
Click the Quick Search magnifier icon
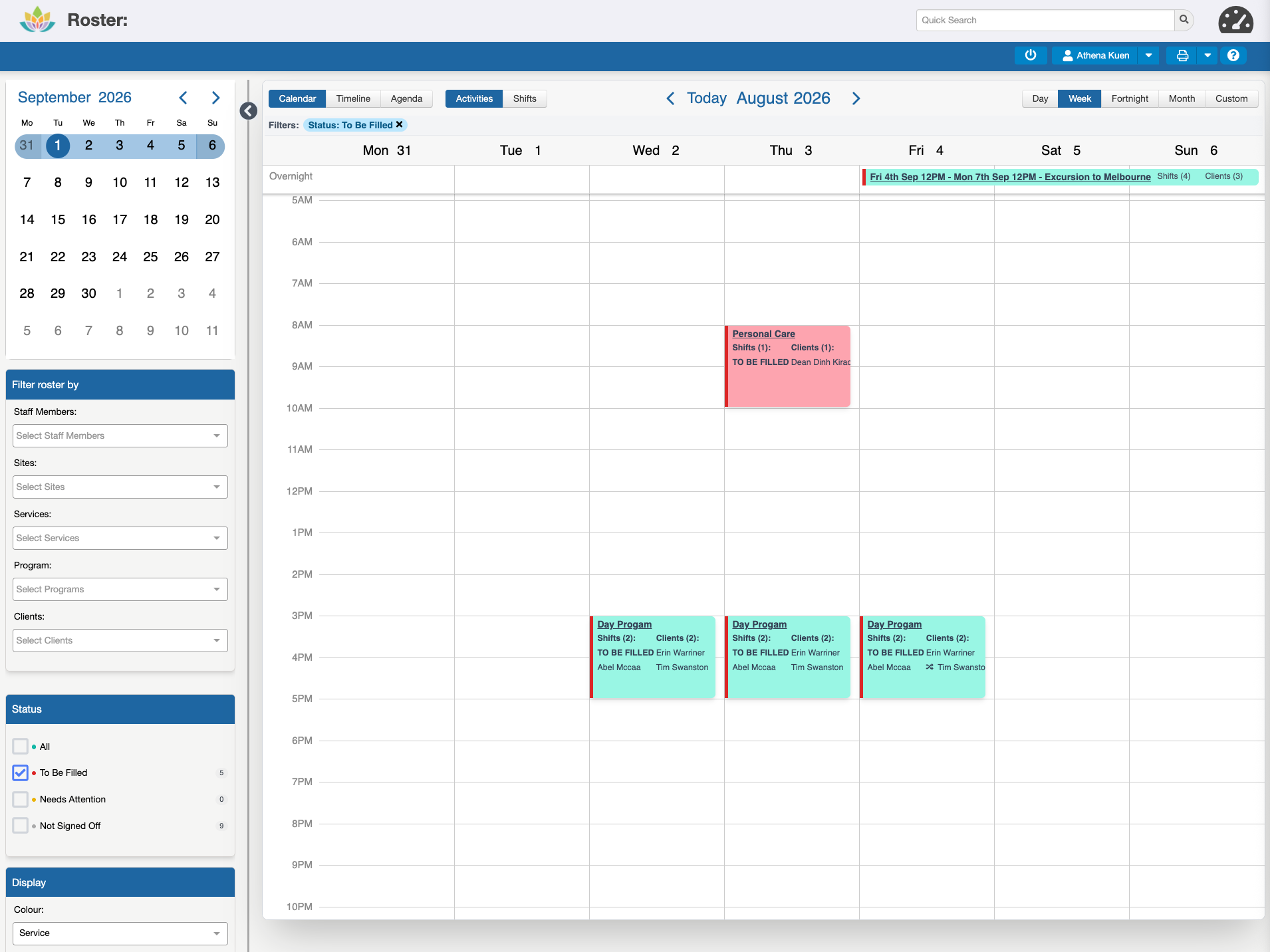point(1184,20)
